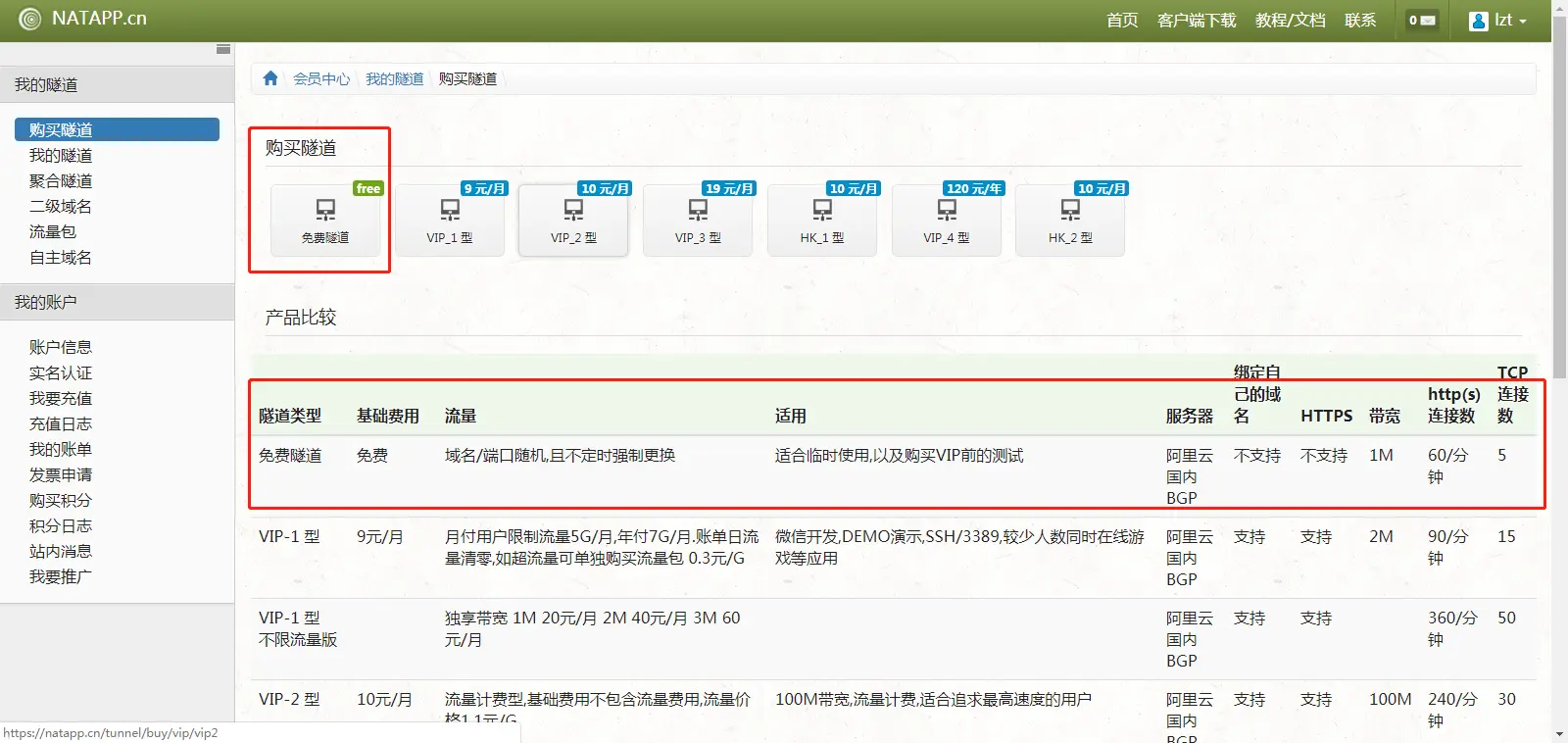Click the 会员中心 breadcrumb link
1568x743 pixels.
pos(321,78)
